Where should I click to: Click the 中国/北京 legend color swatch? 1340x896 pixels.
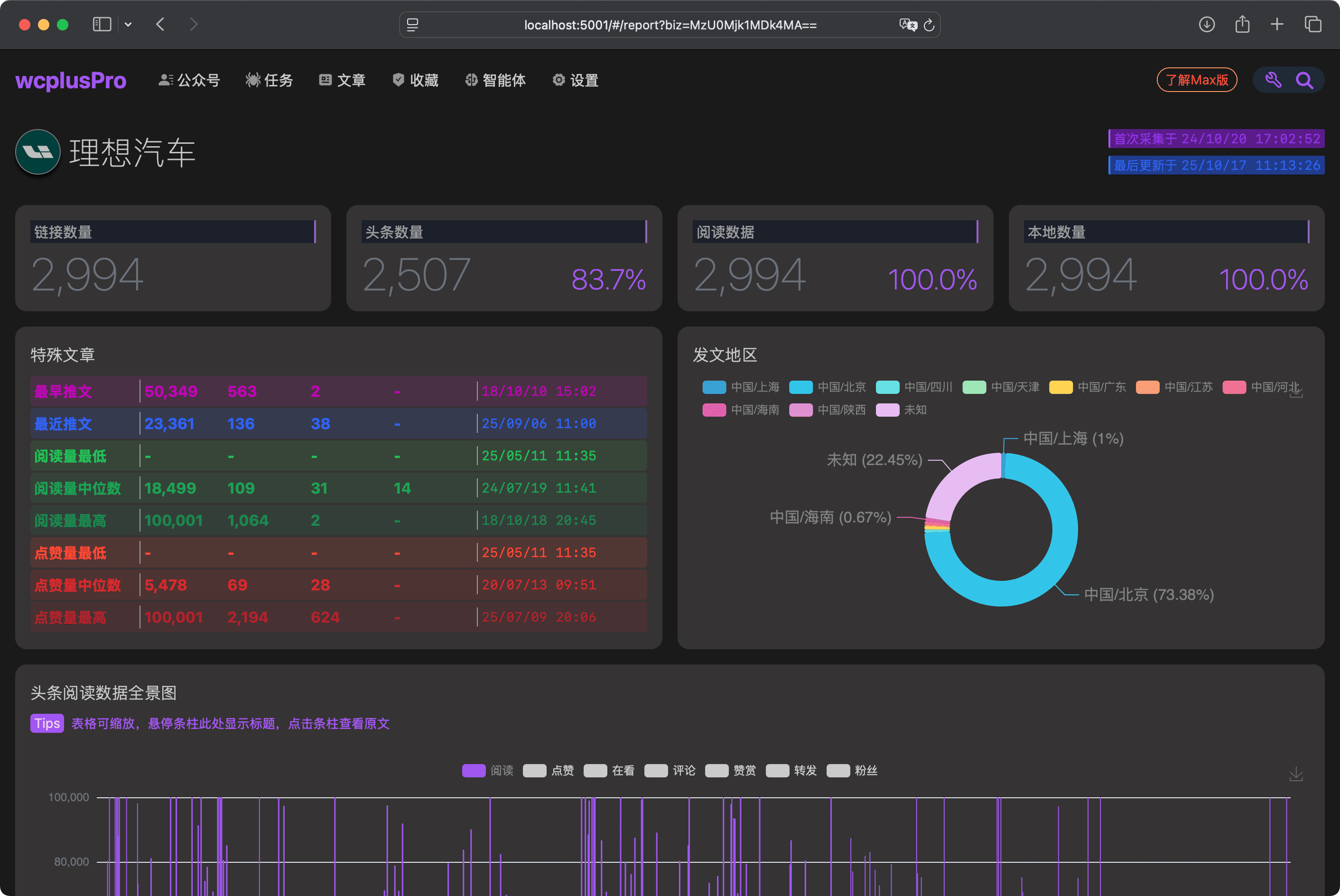click(x=801, y=387)
